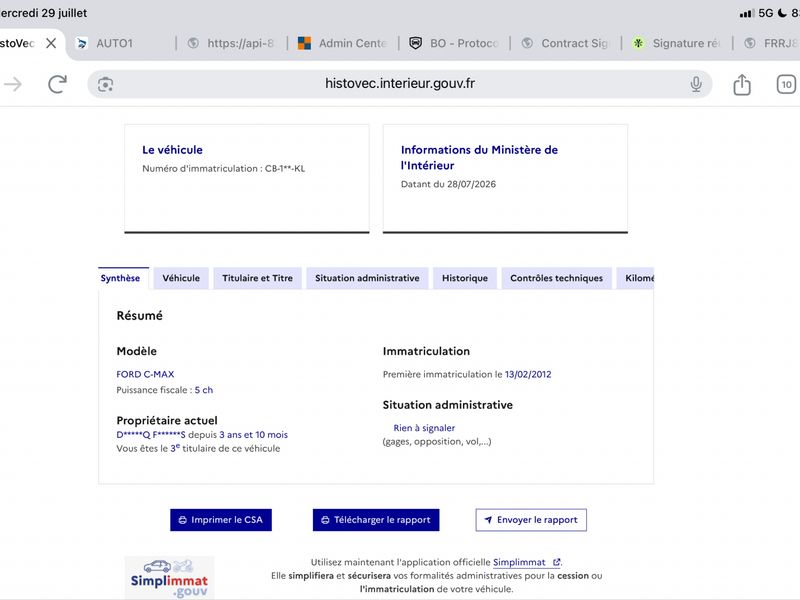Viewport: 800px width, 600px height.
Task: Click the 3 ans et 10 mois duration
Action: pos(254,435)
